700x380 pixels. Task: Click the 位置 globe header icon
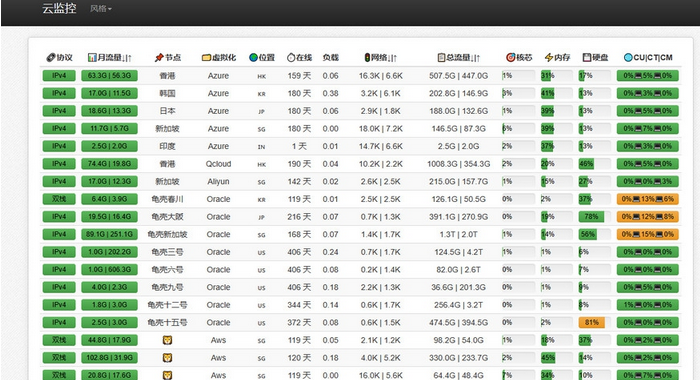(253, 58)
